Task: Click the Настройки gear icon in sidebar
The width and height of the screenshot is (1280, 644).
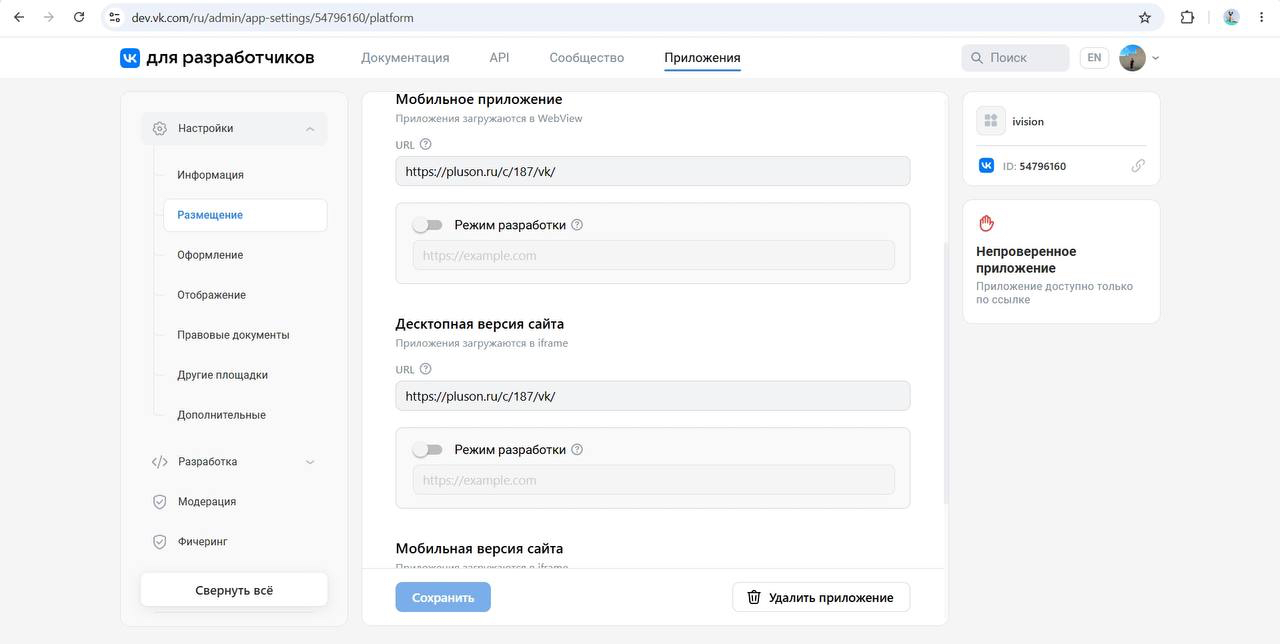Action: coord(160,128)
